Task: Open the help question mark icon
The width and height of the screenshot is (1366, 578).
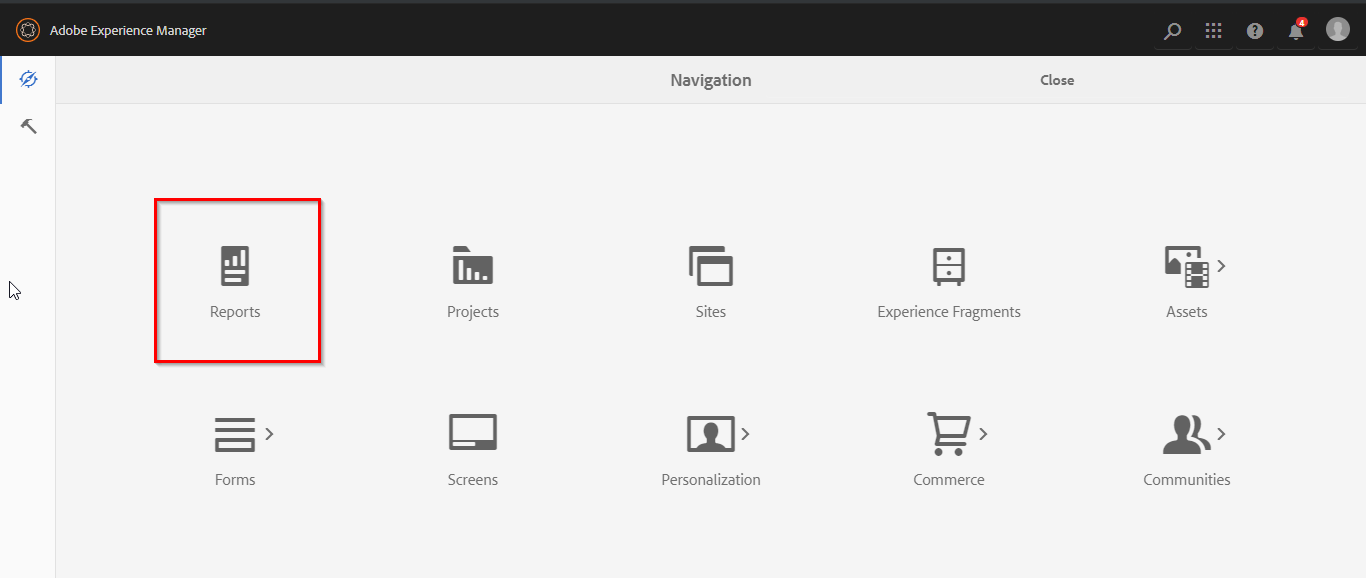Action: click(1255, 31)
